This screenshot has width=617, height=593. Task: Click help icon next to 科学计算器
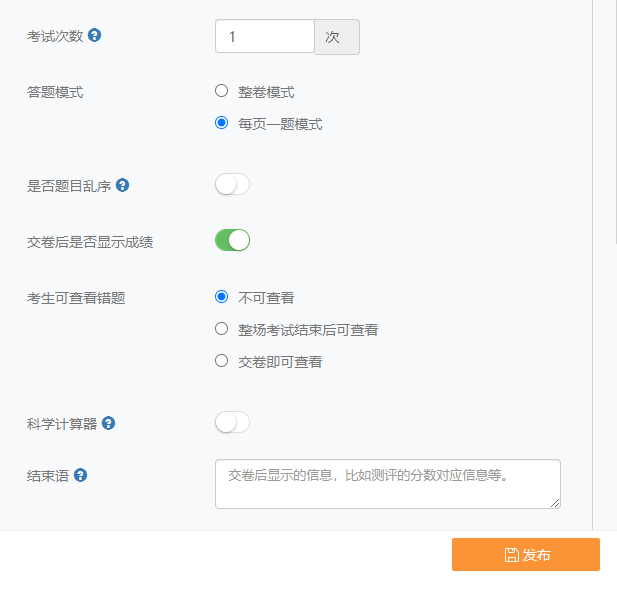coord(108,423)
